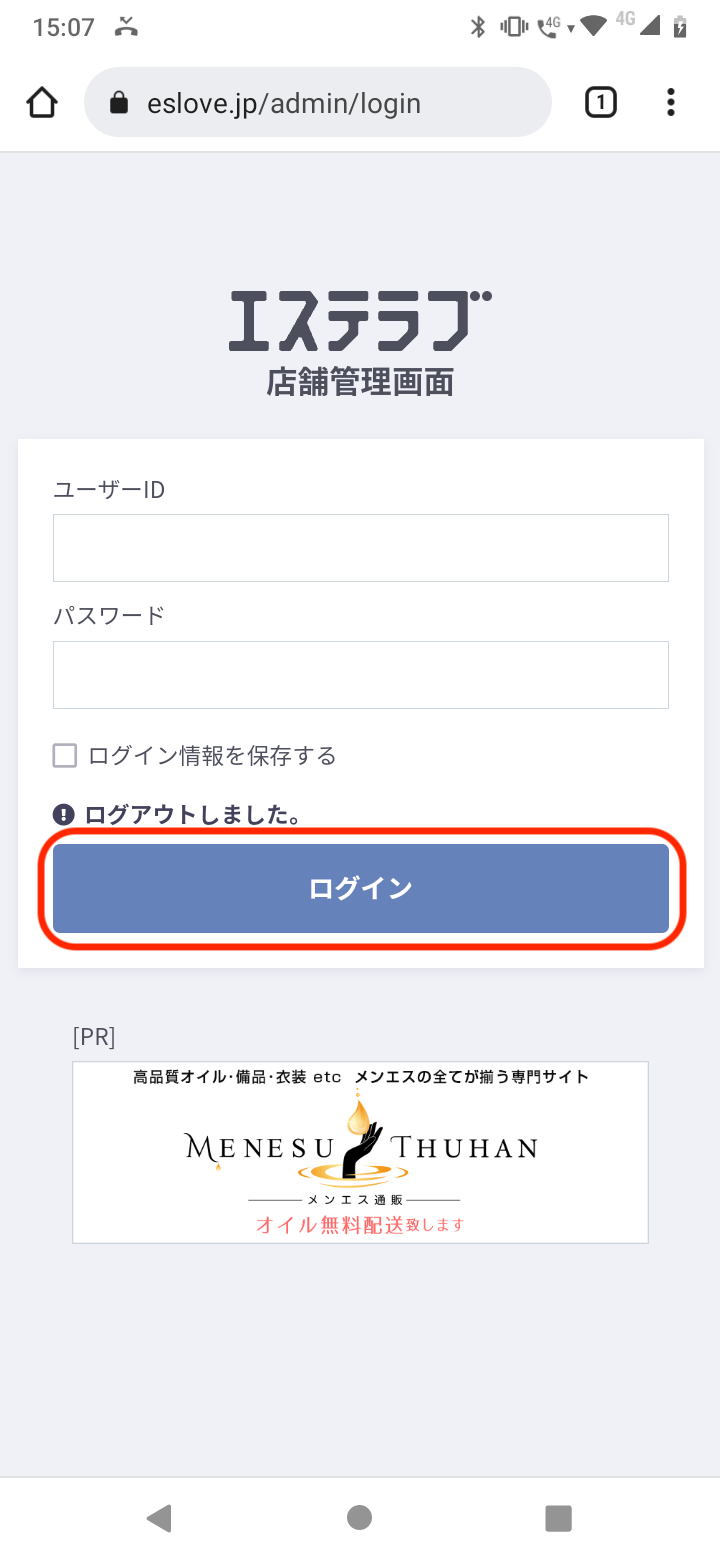Tap the missed call notification icon
Screen dimensions: 720x1560
126,27
